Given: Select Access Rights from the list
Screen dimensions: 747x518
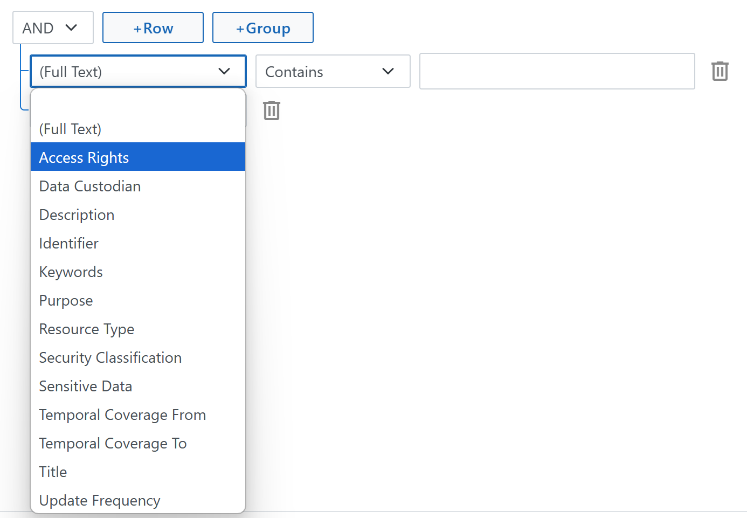Looking at the screenshot, I should 138,157.
